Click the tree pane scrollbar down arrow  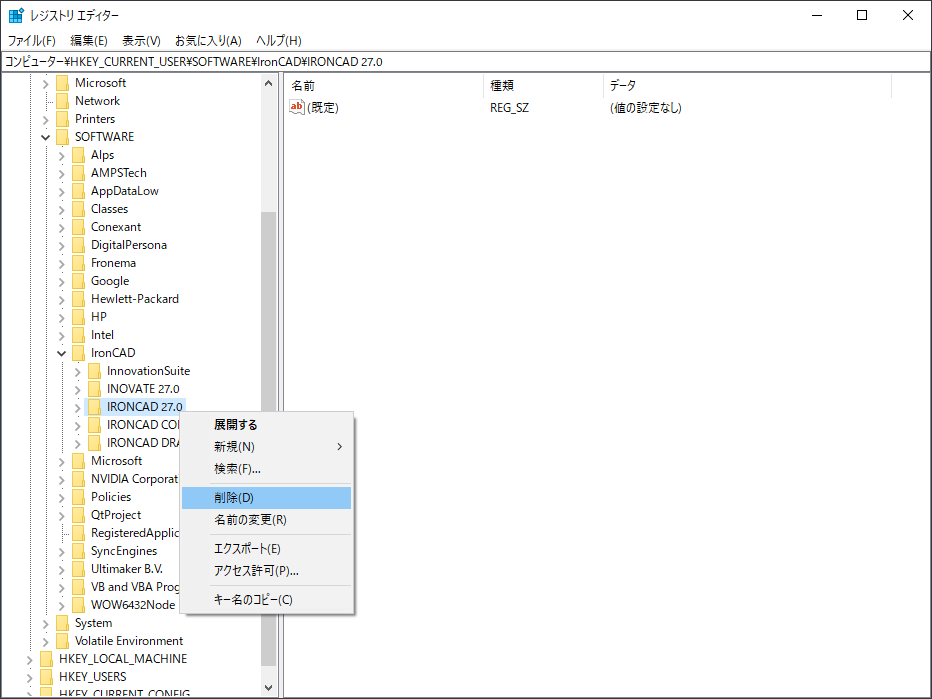[x=267, y=687]
